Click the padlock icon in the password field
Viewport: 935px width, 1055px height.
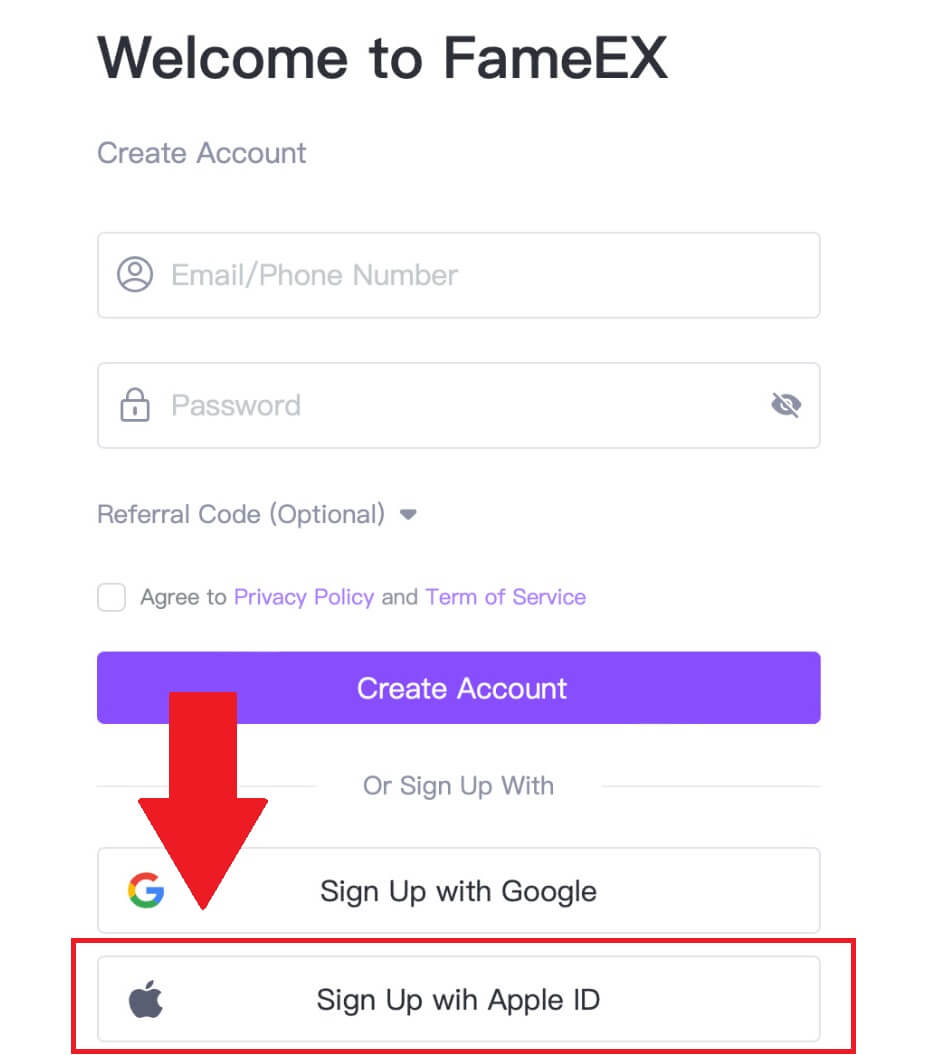tap(135, 405)
